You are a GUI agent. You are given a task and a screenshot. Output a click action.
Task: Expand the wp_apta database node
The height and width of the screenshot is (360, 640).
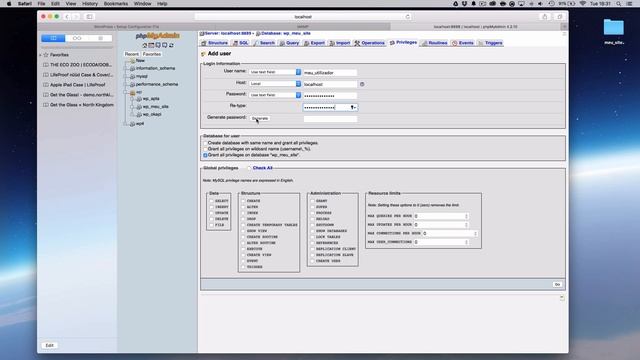click(133, 99)
